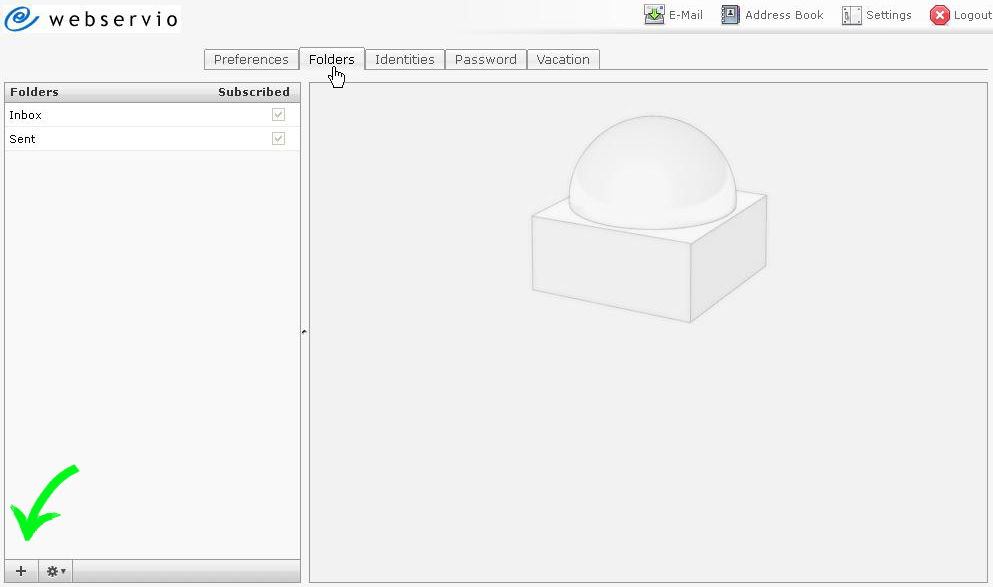Click the Subscribed column header
The width and height of the screenshot is (993, 587).
pos(254,92)
